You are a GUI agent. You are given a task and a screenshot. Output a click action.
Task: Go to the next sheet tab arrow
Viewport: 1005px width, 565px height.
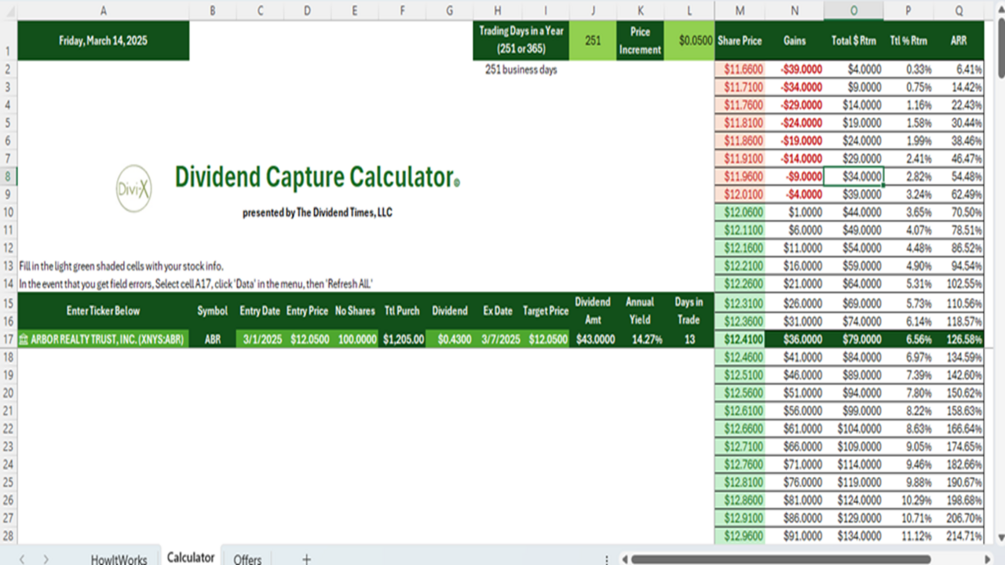click(46, 559)
